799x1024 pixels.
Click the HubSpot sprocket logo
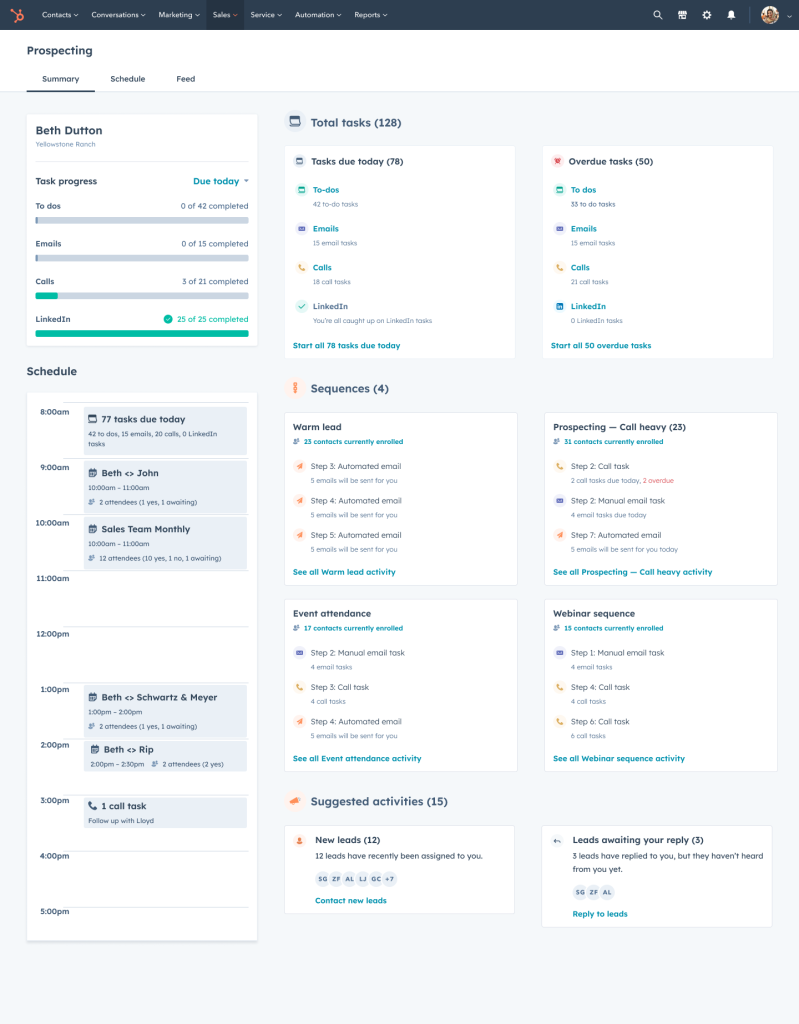point(18,15)
